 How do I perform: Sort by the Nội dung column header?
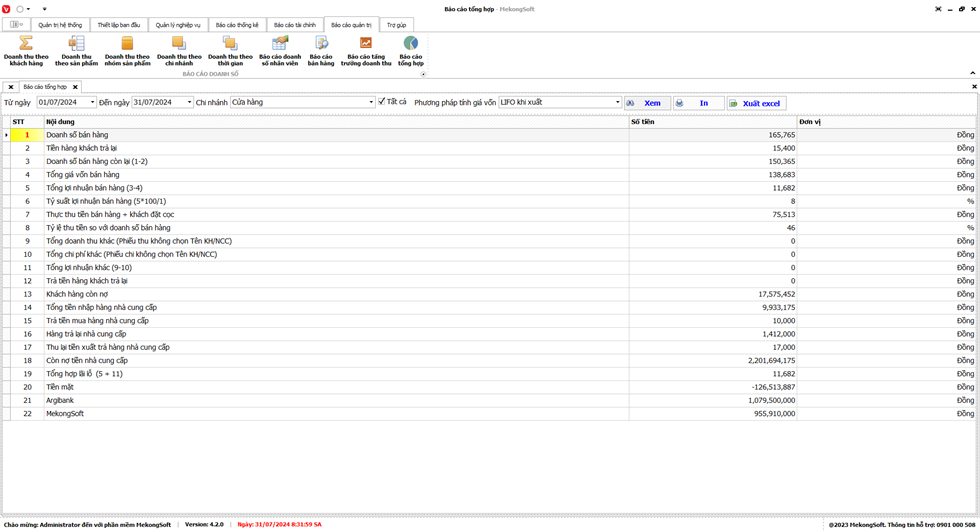pyautogui.click(x=336, y=122)
